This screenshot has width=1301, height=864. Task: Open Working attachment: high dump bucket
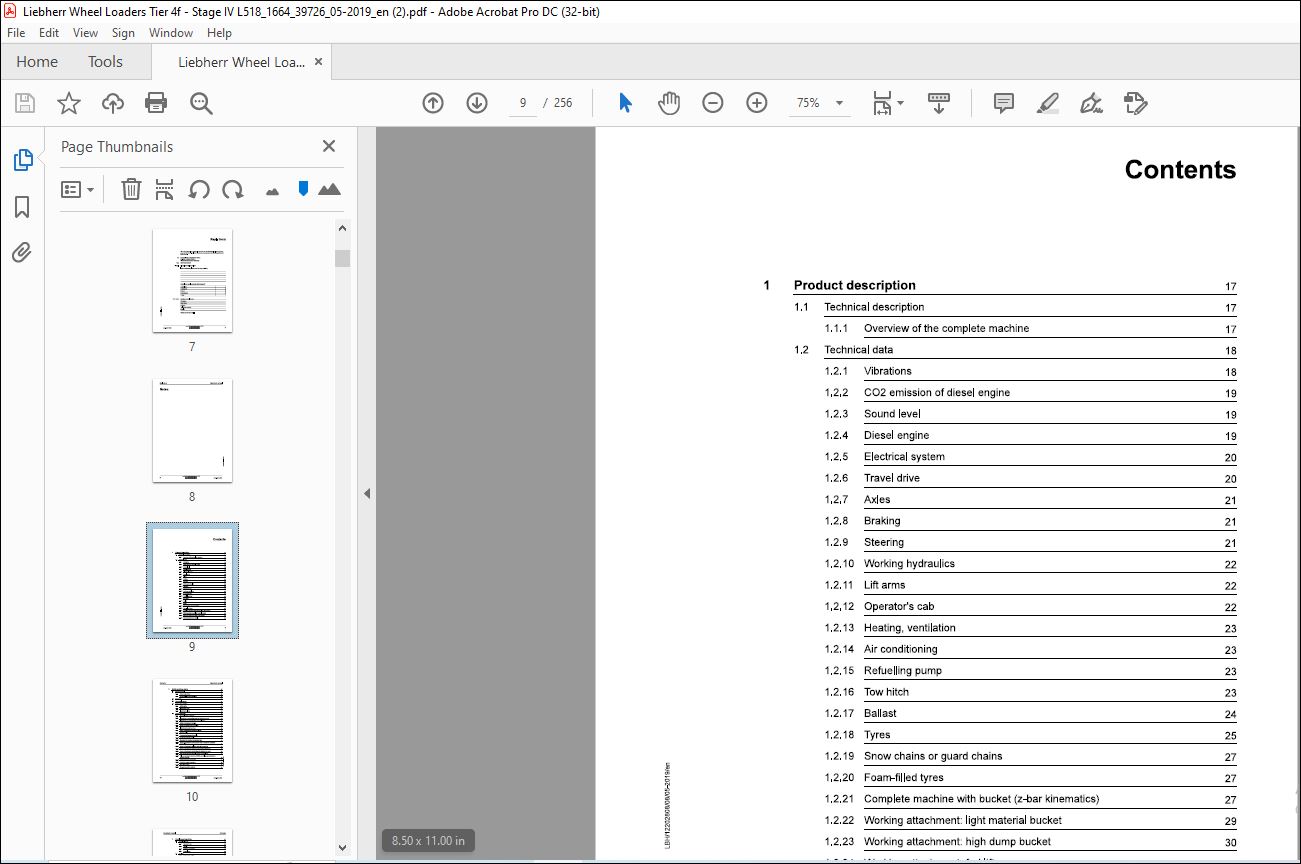coord(957,842)
